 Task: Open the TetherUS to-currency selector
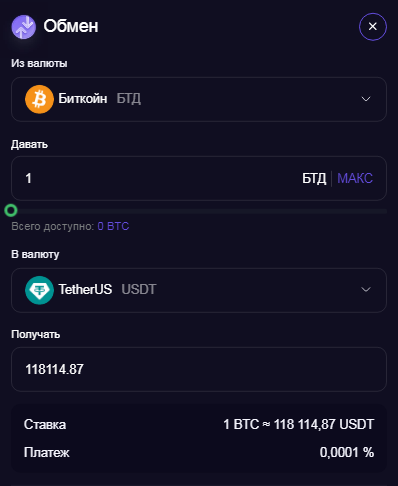coord(199,290)
